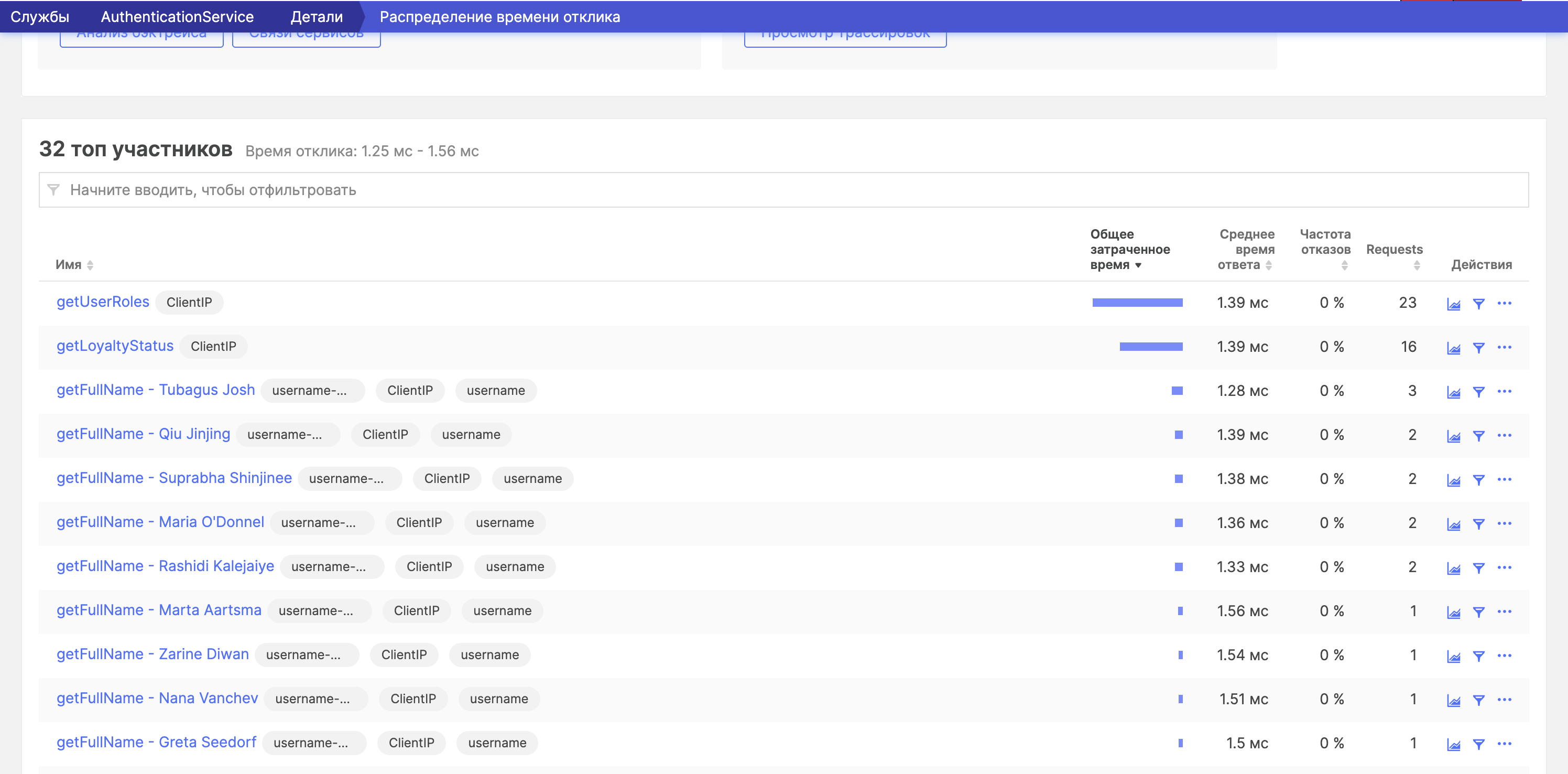Click filter icon in getLoyaltyStatus row
The width and height of the screenshot is (1568, 774).
tap(1478, 348)
